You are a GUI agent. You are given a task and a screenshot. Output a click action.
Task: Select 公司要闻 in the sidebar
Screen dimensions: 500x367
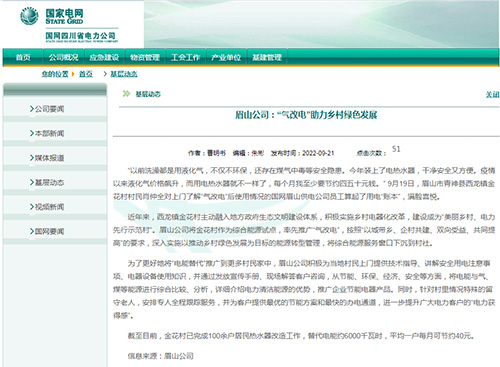49,109
